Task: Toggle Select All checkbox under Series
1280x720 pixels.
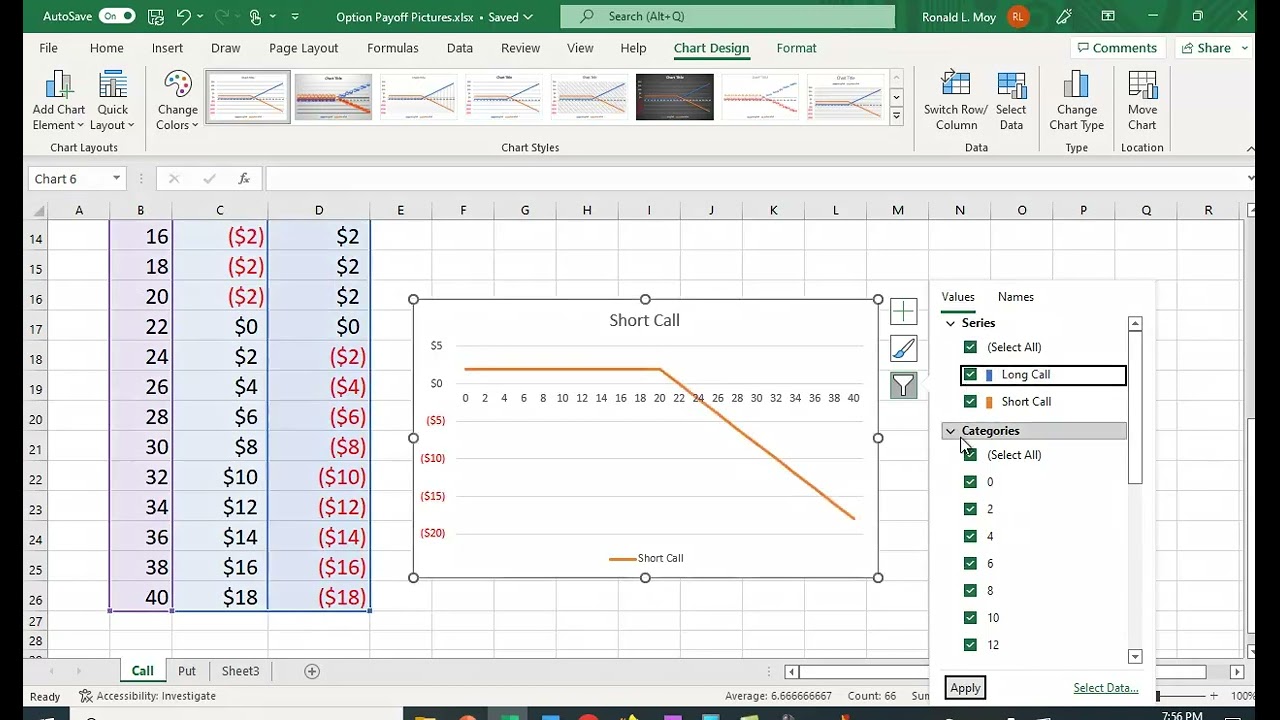Action: coord(970,347)
